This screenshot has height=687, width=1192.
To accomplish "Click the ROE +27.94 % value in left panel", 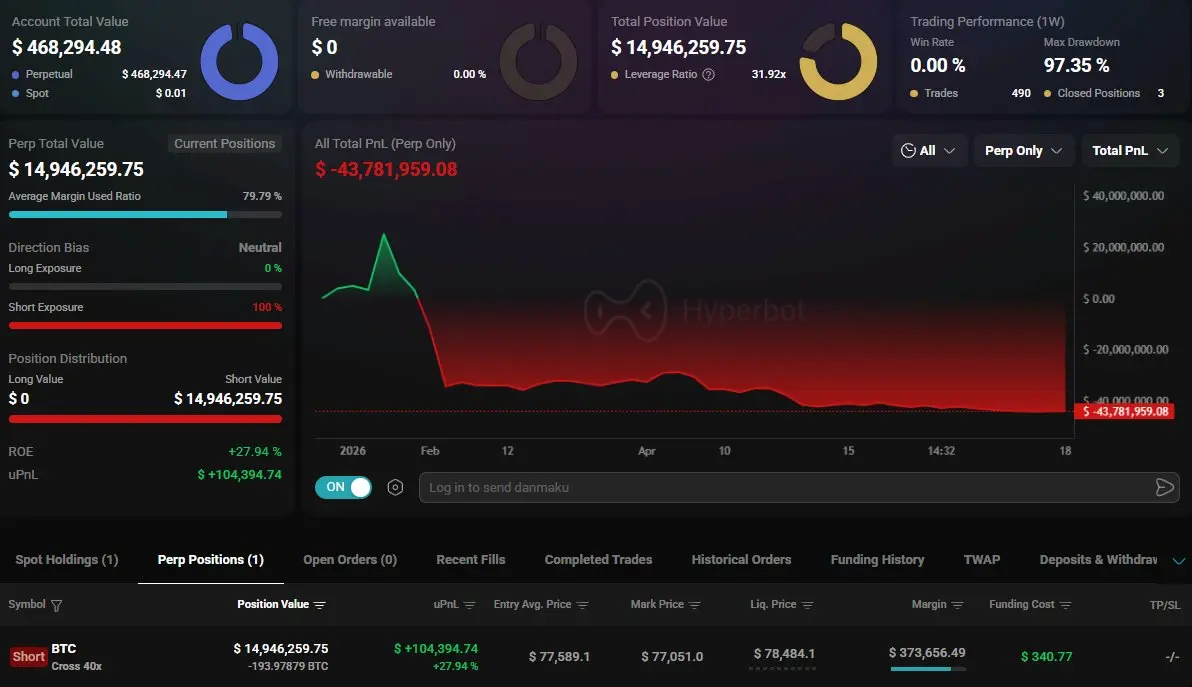I will [255, 451].
